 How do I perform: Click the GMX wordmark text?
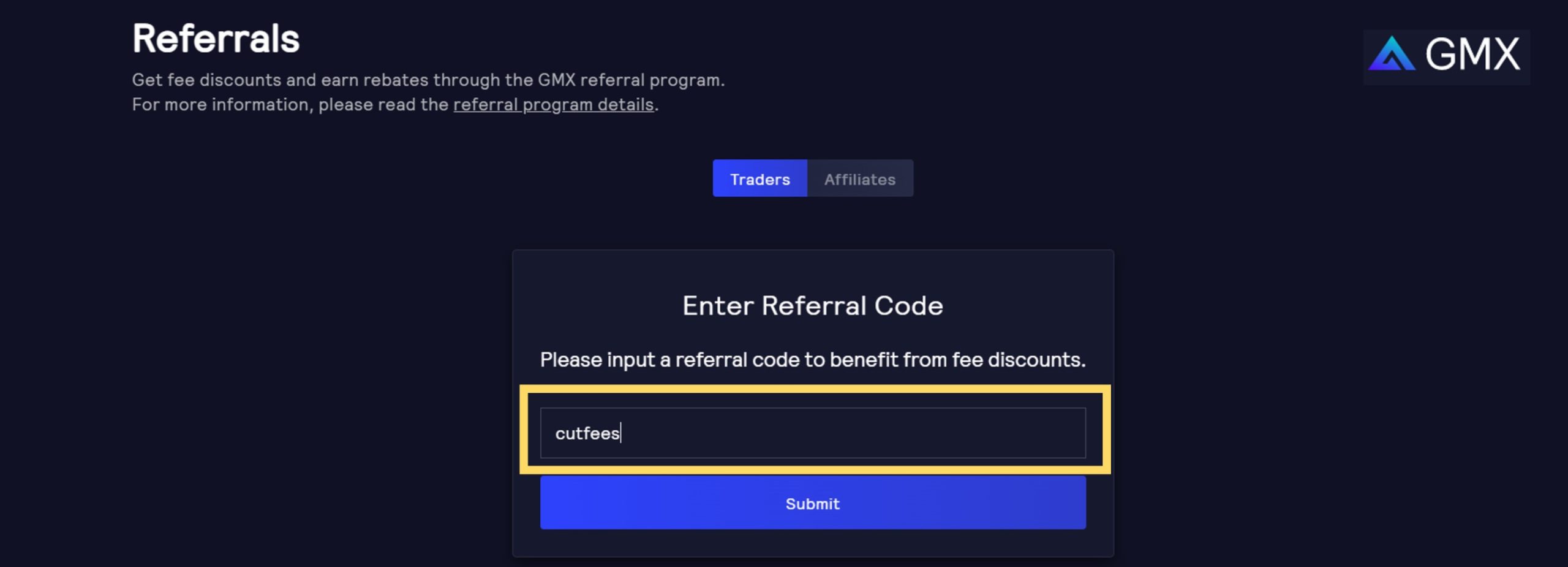1472,55
